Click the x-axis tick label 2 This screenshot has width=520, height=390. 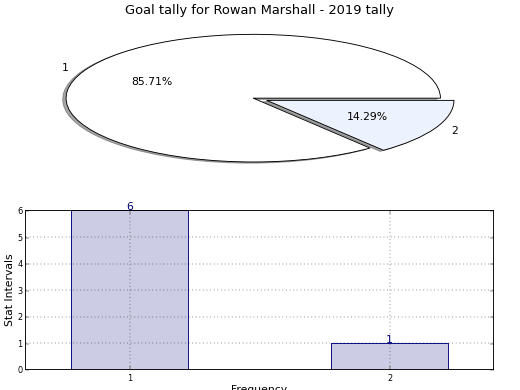coord(390,378)
